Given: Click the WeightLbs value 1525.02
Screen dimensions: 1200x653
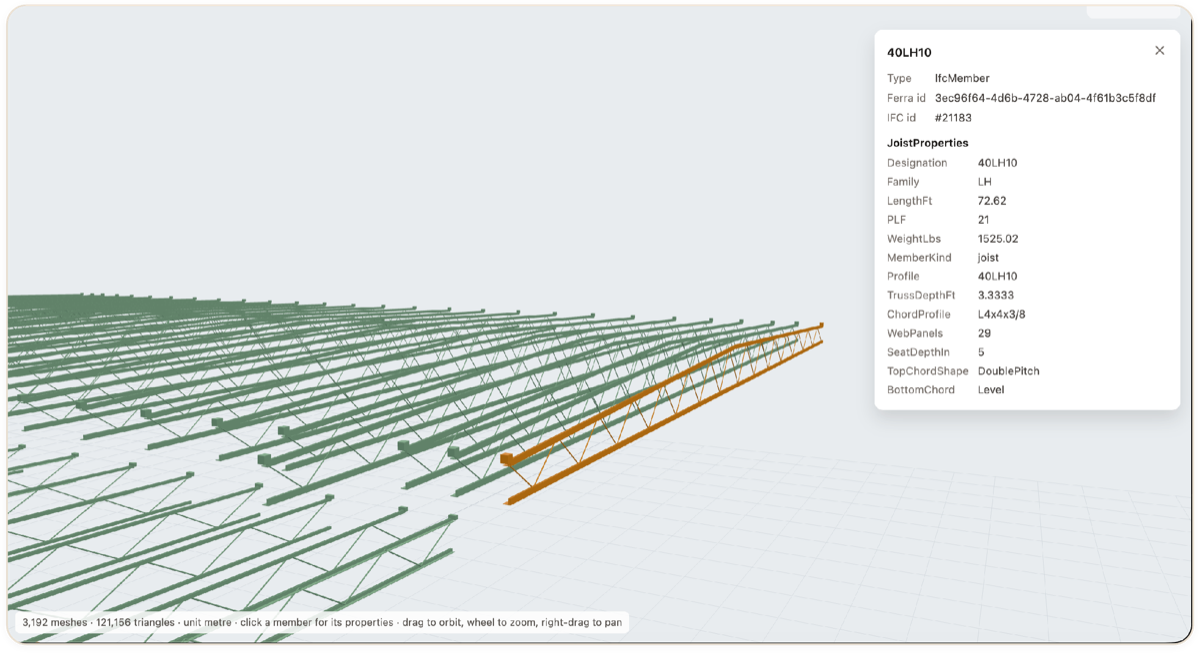Looking at the screenshot, I should pos(998,239).
